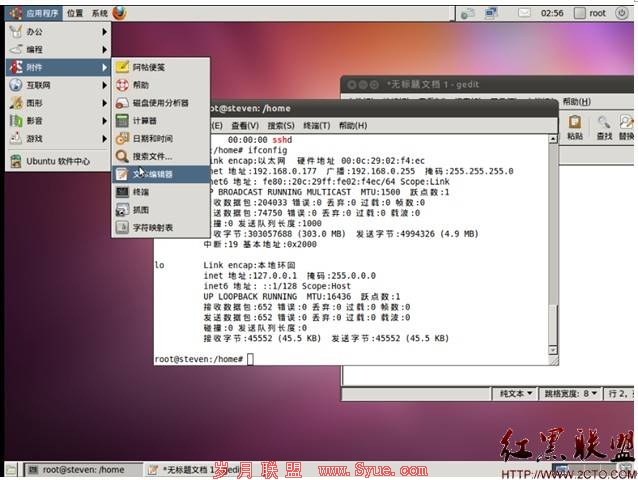Click terminal scrollbar down arrow
This screenshot has height=480, width=638.
pyautogui.click(x=553, y=350)
